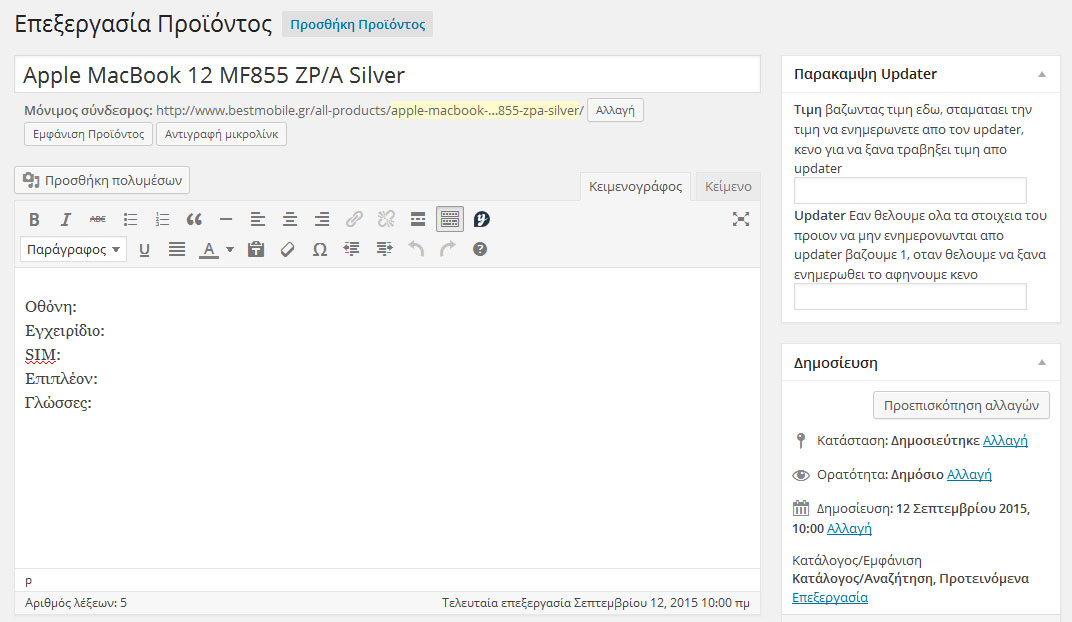
Task: Insert numbered list
Action: point(162,219)
